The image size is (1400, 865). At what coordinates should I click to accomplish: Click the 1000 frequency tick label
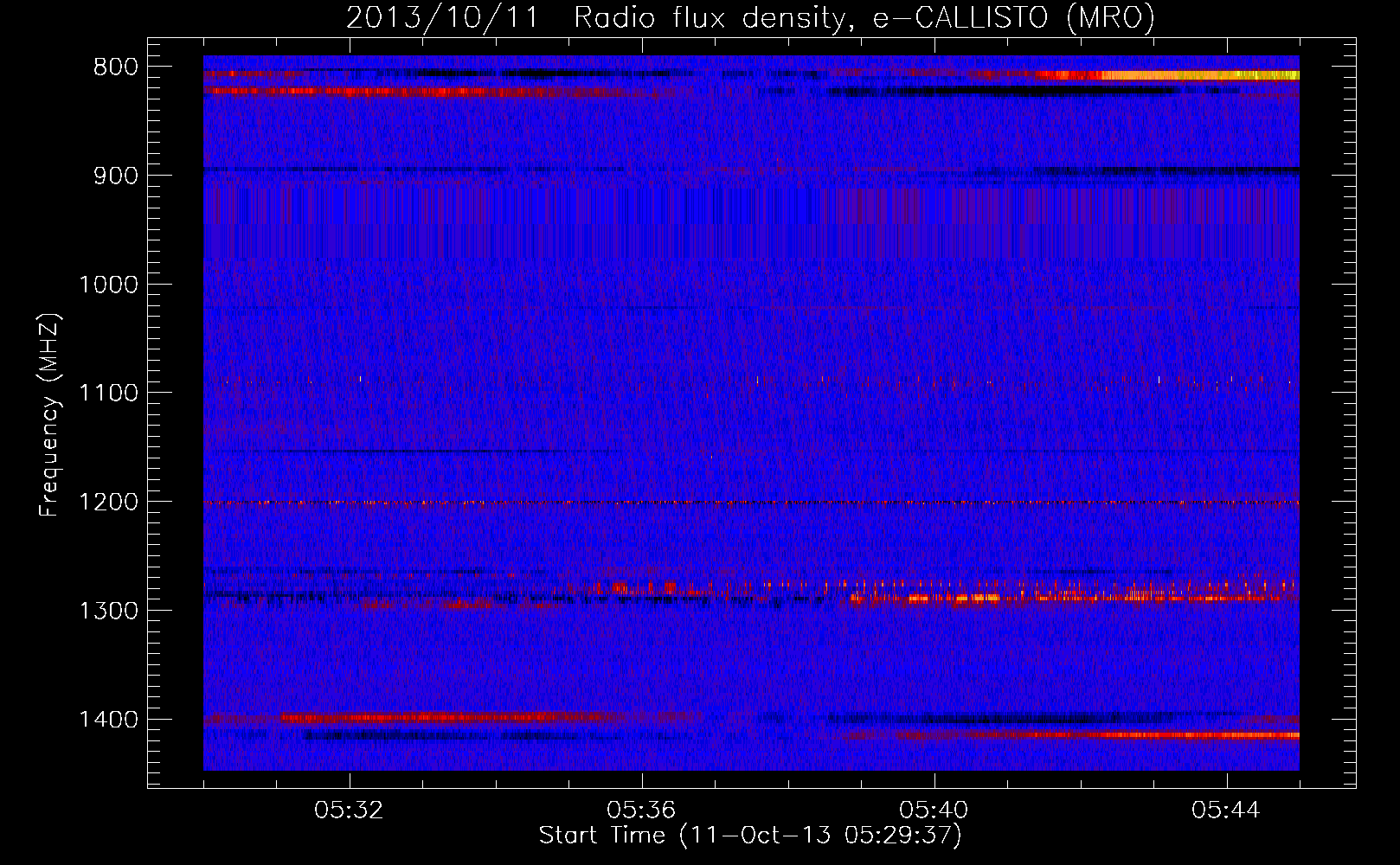(x=108, y=285)
